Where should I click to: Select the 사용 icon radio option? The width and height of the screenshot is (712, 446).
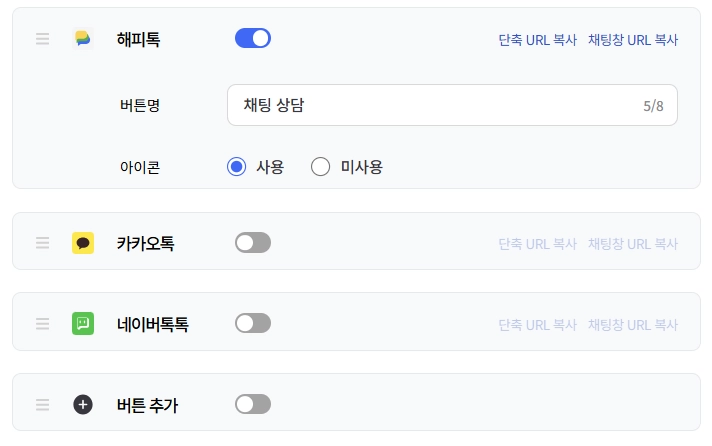pyautogui.click(x=237, y=167)
